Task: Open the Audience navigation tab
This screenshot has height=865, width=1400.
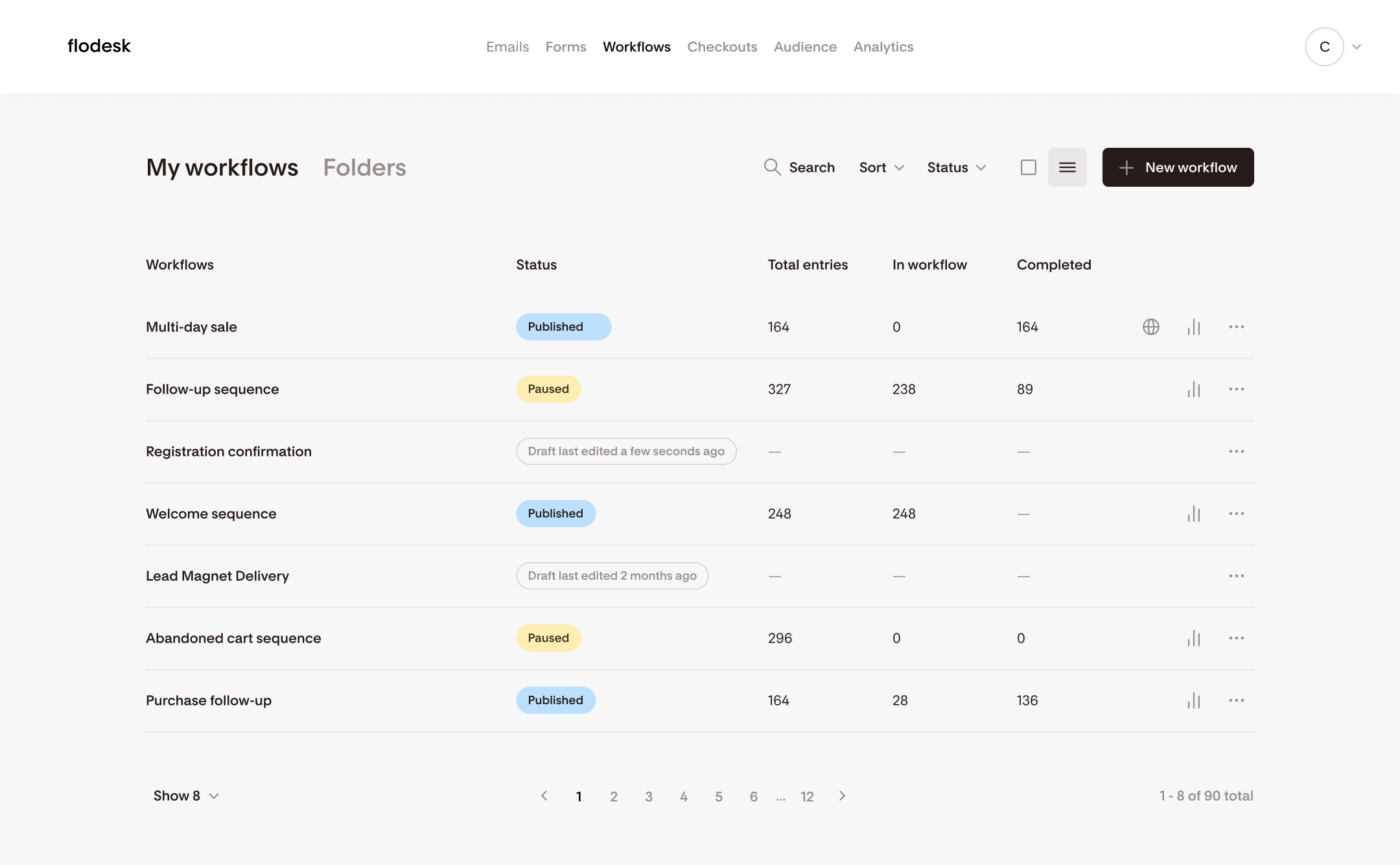Action: click(805, 47)
